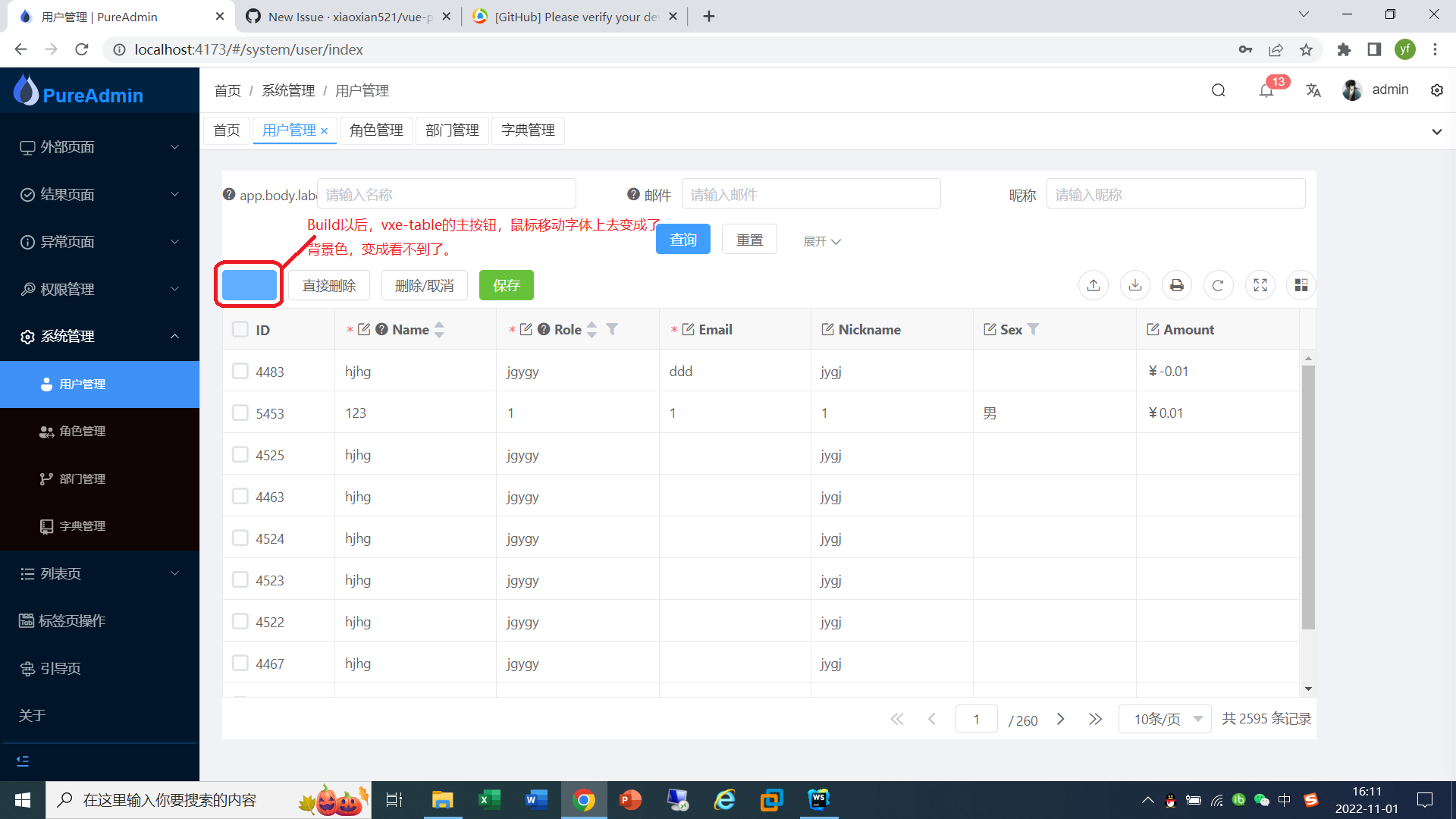Toggle the select-all checkbox in table header
The height and width of the screenshot is (819, 1456).
240,329
